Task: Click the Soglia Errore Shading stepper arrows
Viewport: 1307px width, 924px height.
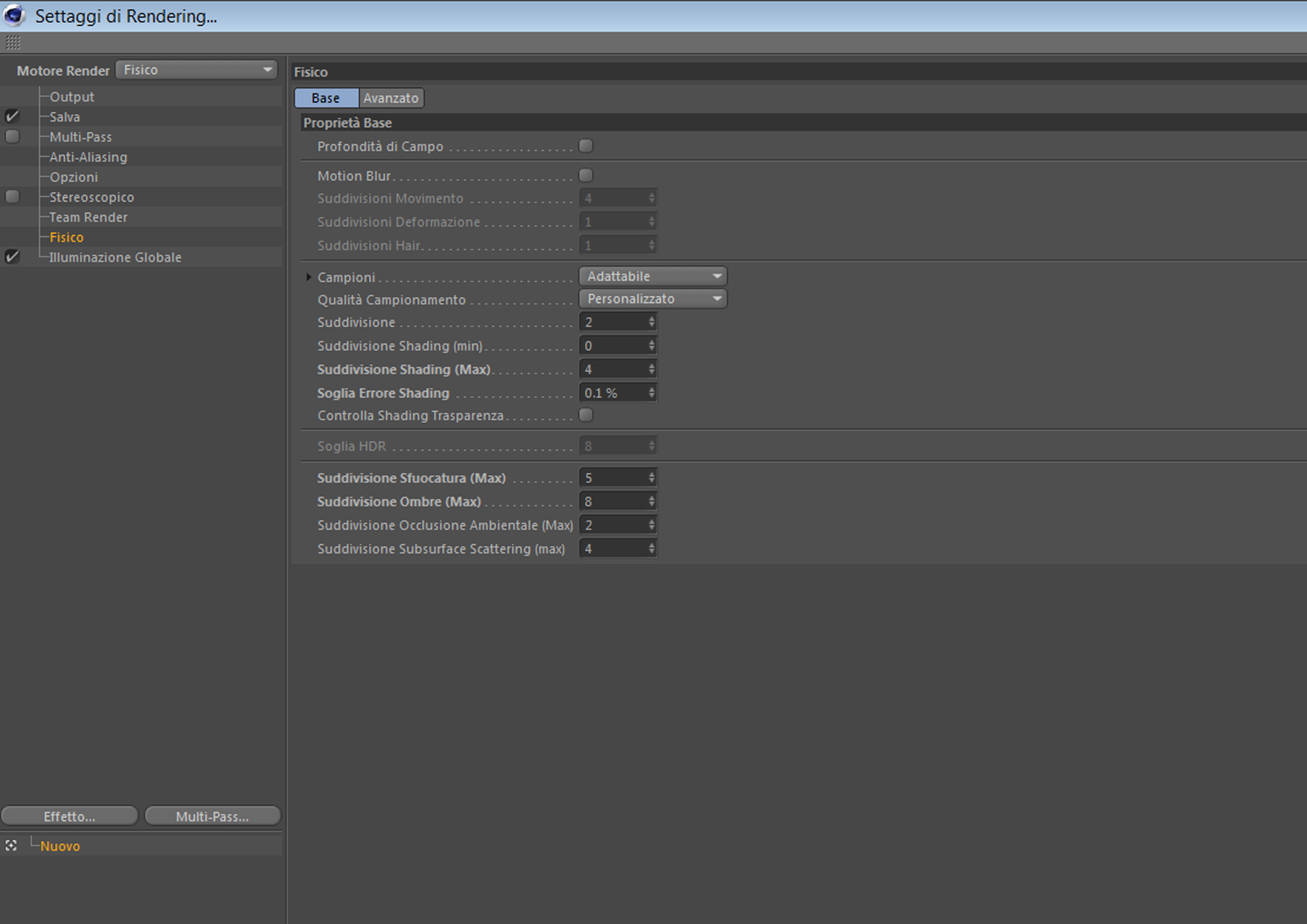Action: [x=651, y=393]
